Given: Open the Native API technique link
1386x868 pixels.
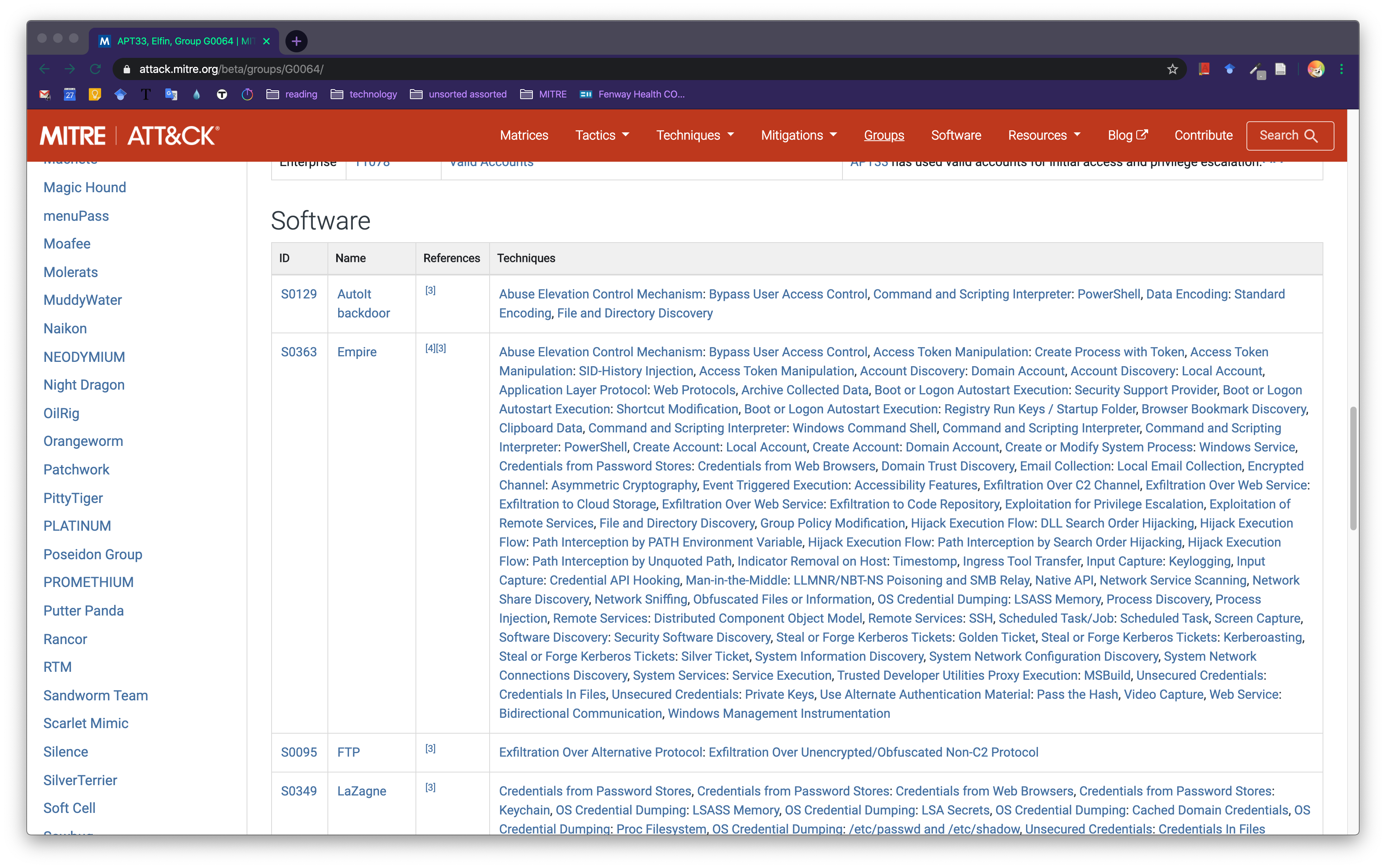Looking at the screenshot, I should 1064,580.
